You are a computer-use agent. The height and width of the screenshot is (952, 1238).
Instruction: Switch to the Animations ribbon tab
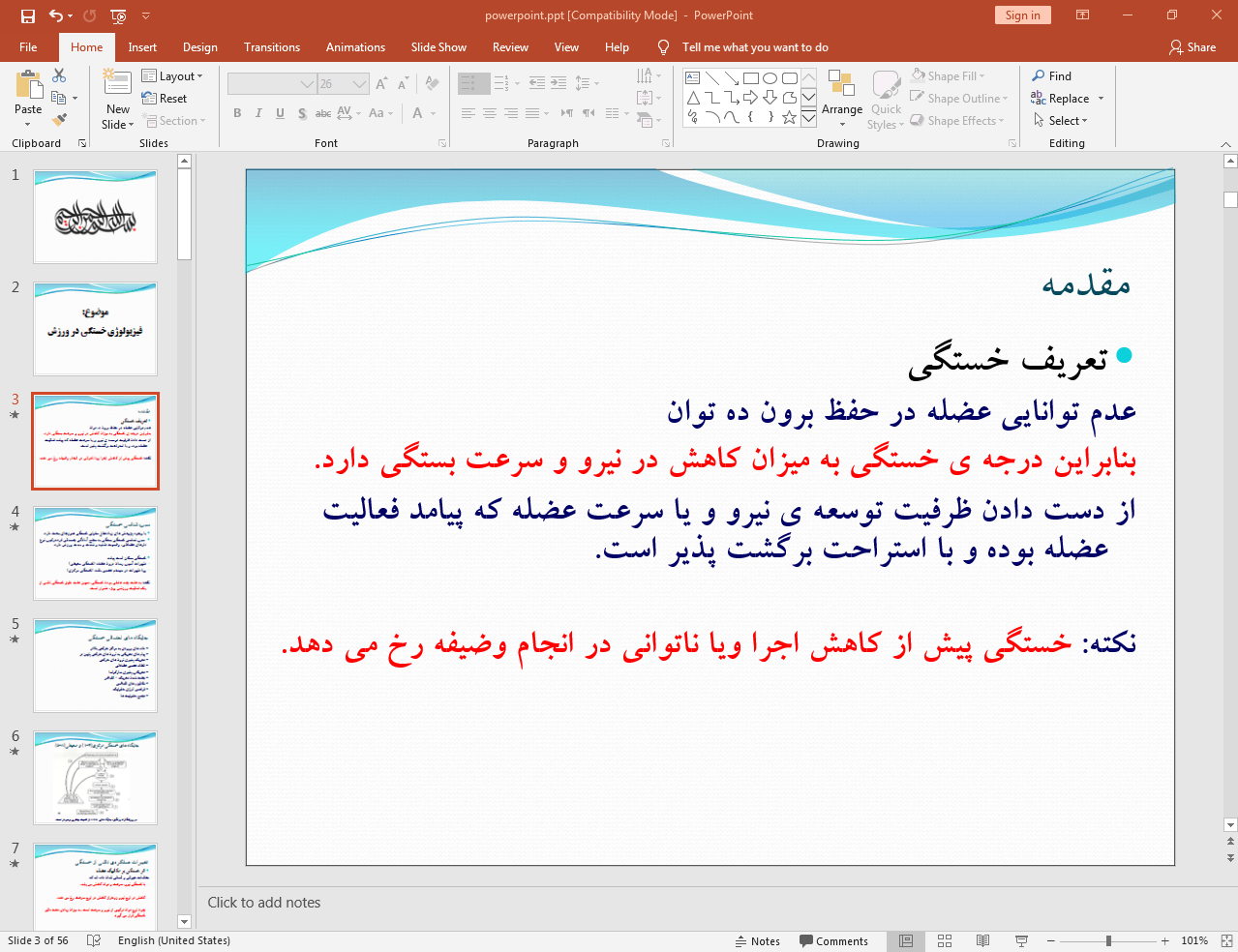click(355, 46)
